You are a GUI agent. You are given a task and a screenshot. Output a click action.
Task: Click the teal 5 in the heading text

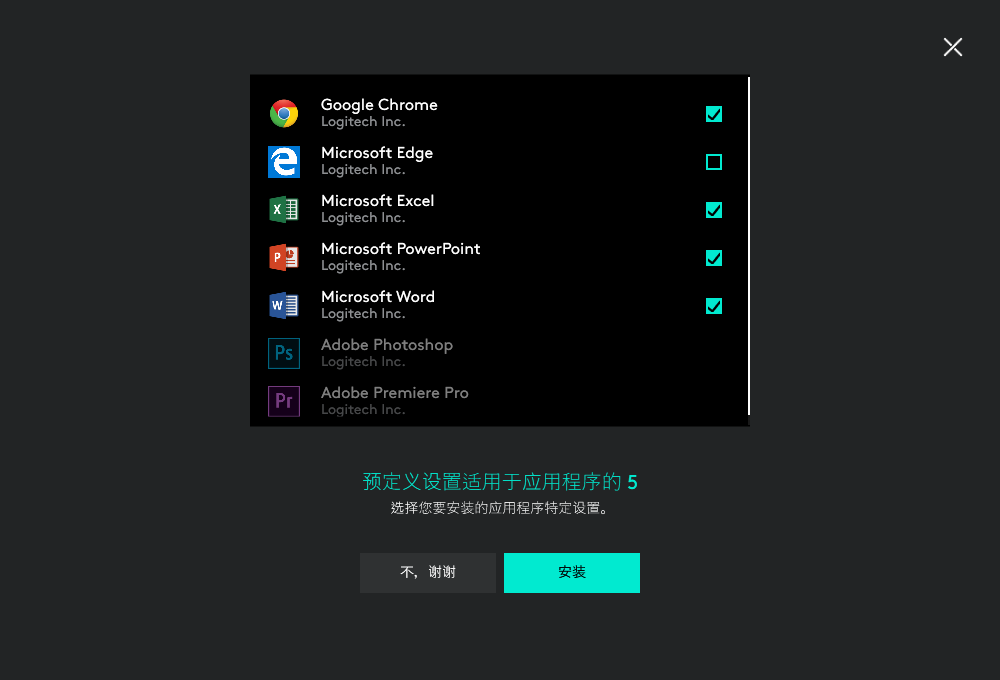633,481
